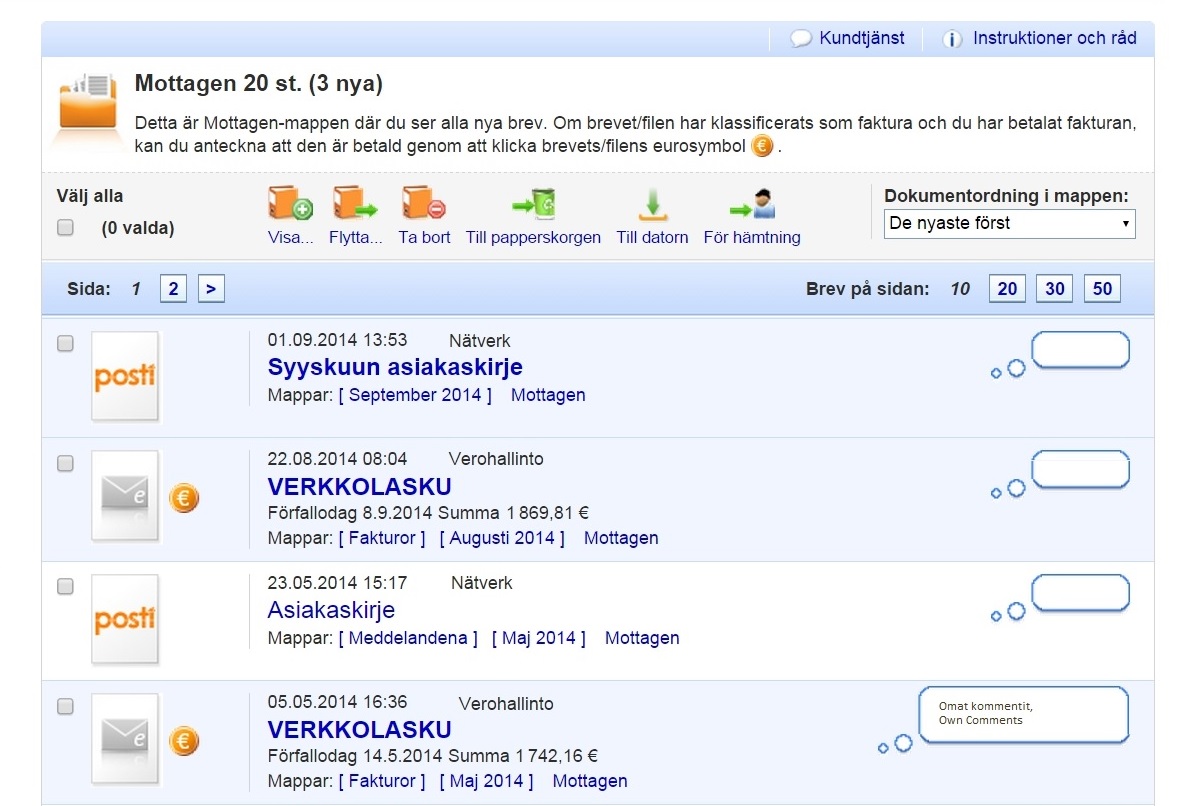Click the För hämtning person icon
This screenshot has height=806, width=1199.
752,204
